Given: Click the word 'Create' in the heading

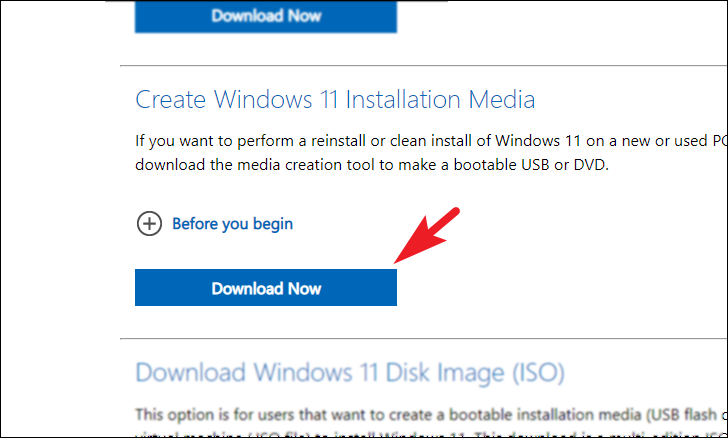Looking at the screenshot, I should (170, 99).
